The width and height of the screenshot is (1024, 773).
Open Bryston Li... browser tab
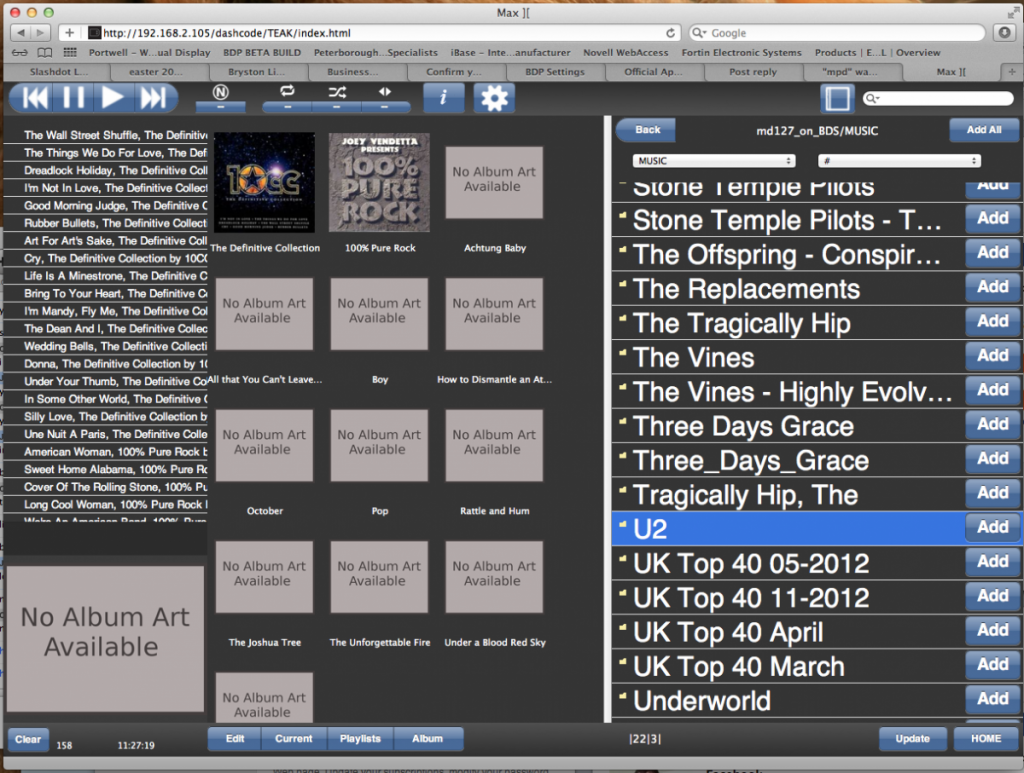[256, 72]
